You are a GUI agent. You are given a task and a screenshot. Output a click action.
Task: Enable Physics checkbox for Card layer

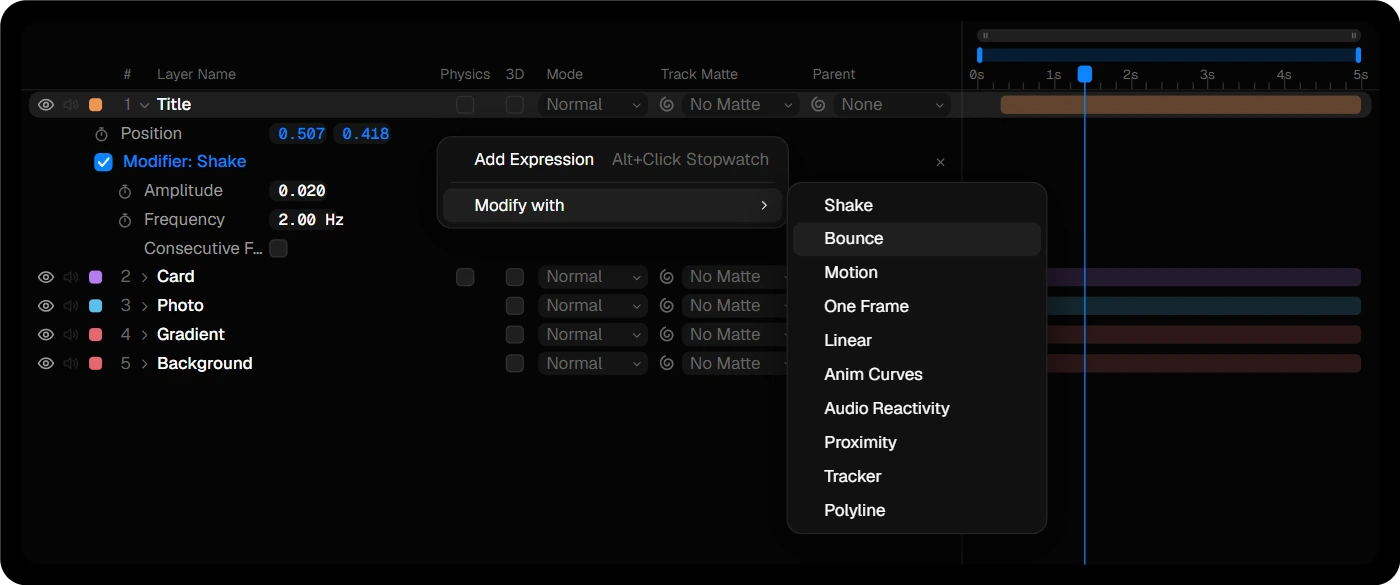pyautogui.click(x=465, y=277)
